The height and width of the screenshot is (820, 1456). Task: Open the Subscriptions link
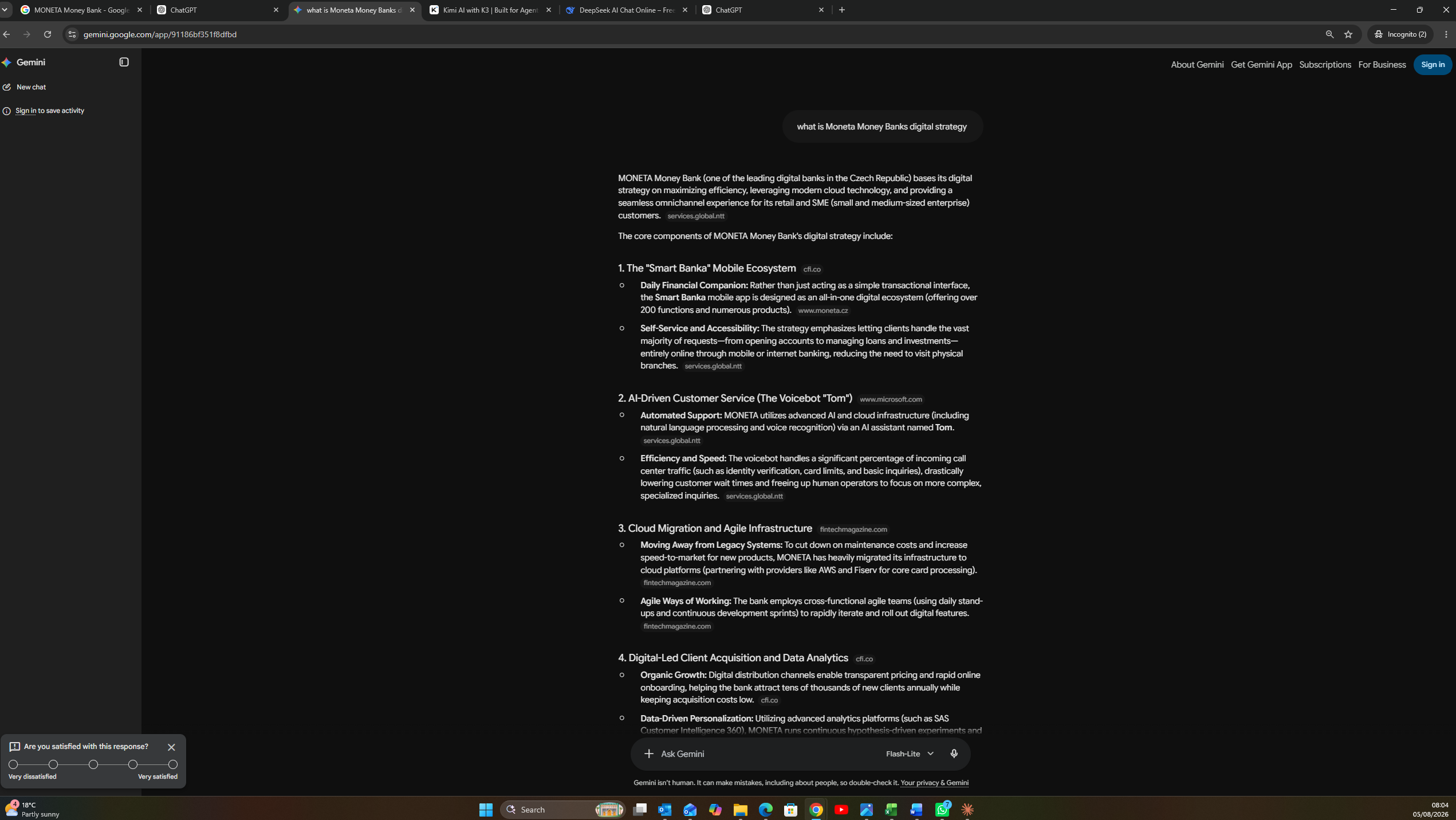point(1324,65)
